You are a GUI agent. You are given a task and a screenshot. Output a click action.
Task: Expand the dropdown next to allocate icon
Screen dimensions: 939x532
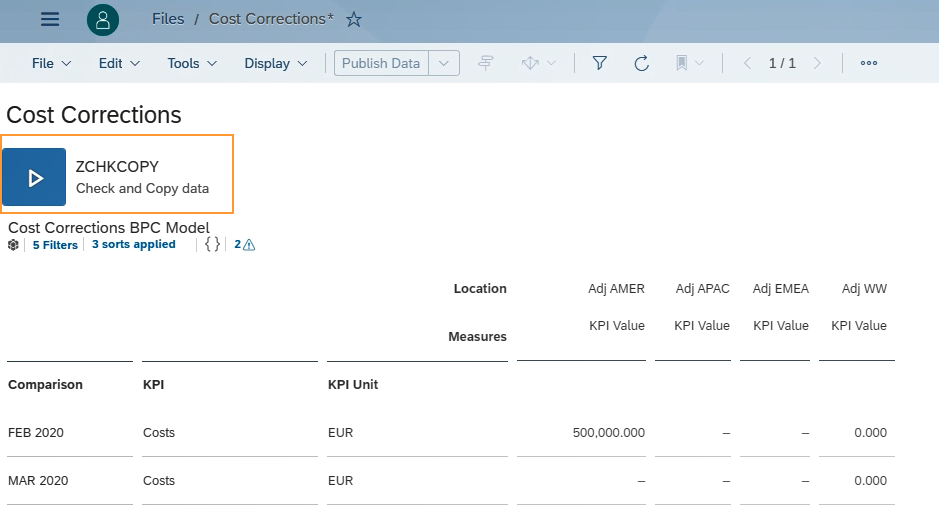(552, 63)
